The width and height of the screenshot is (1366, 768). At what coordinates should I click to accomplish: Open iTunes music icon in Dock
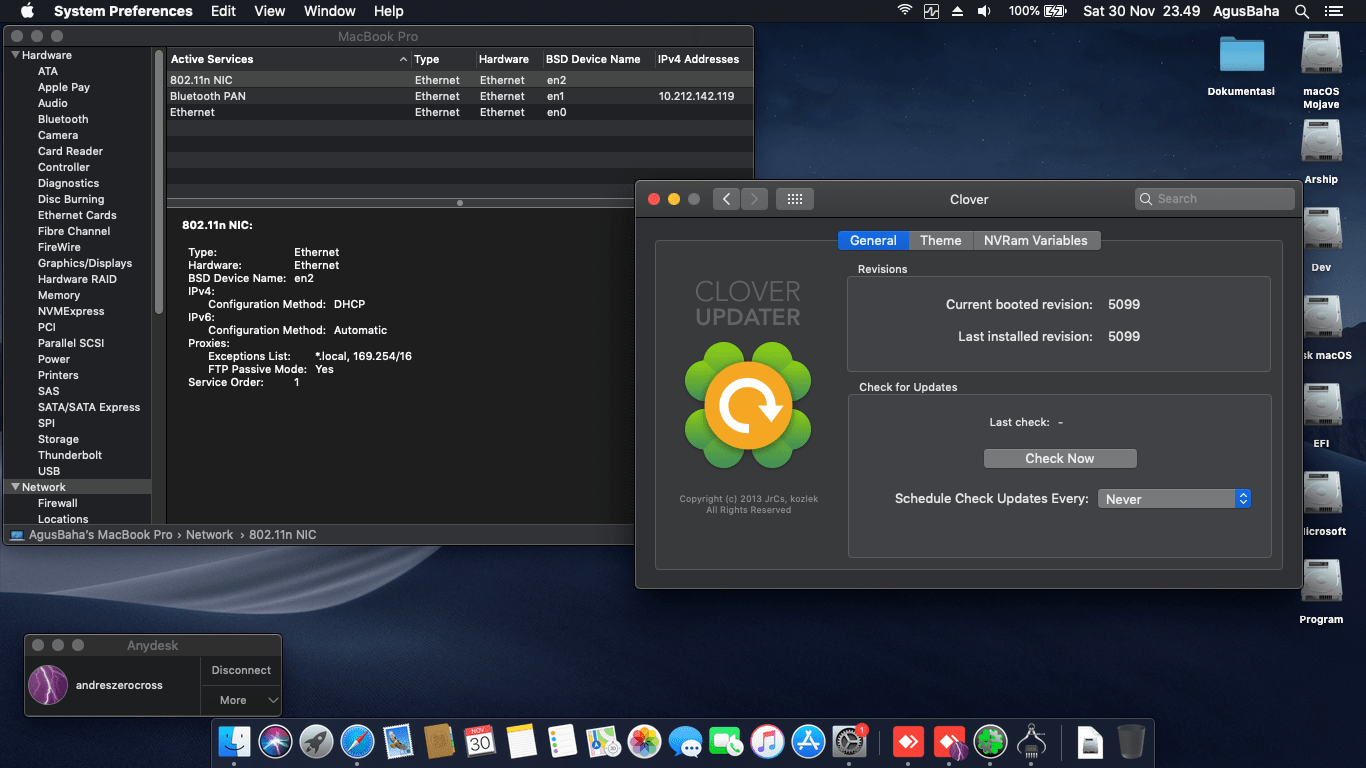(767, 741)
